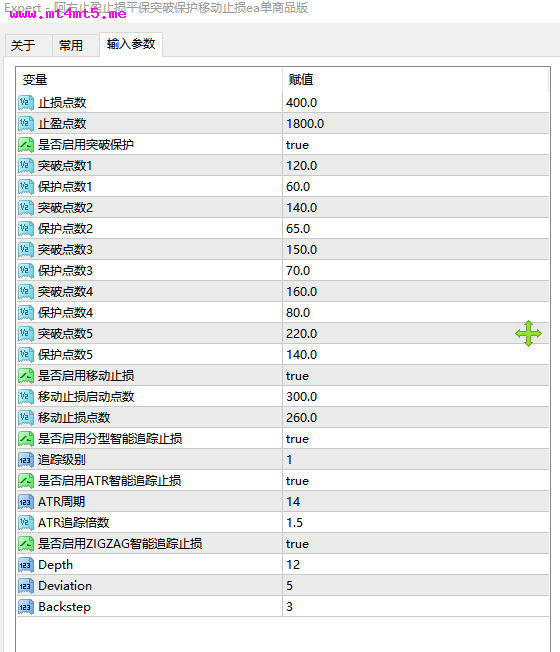Open the true dropdown for 是否启用ZIGZAG智能追踪止损
Screen dimensions: 560x652
(415, 544)
